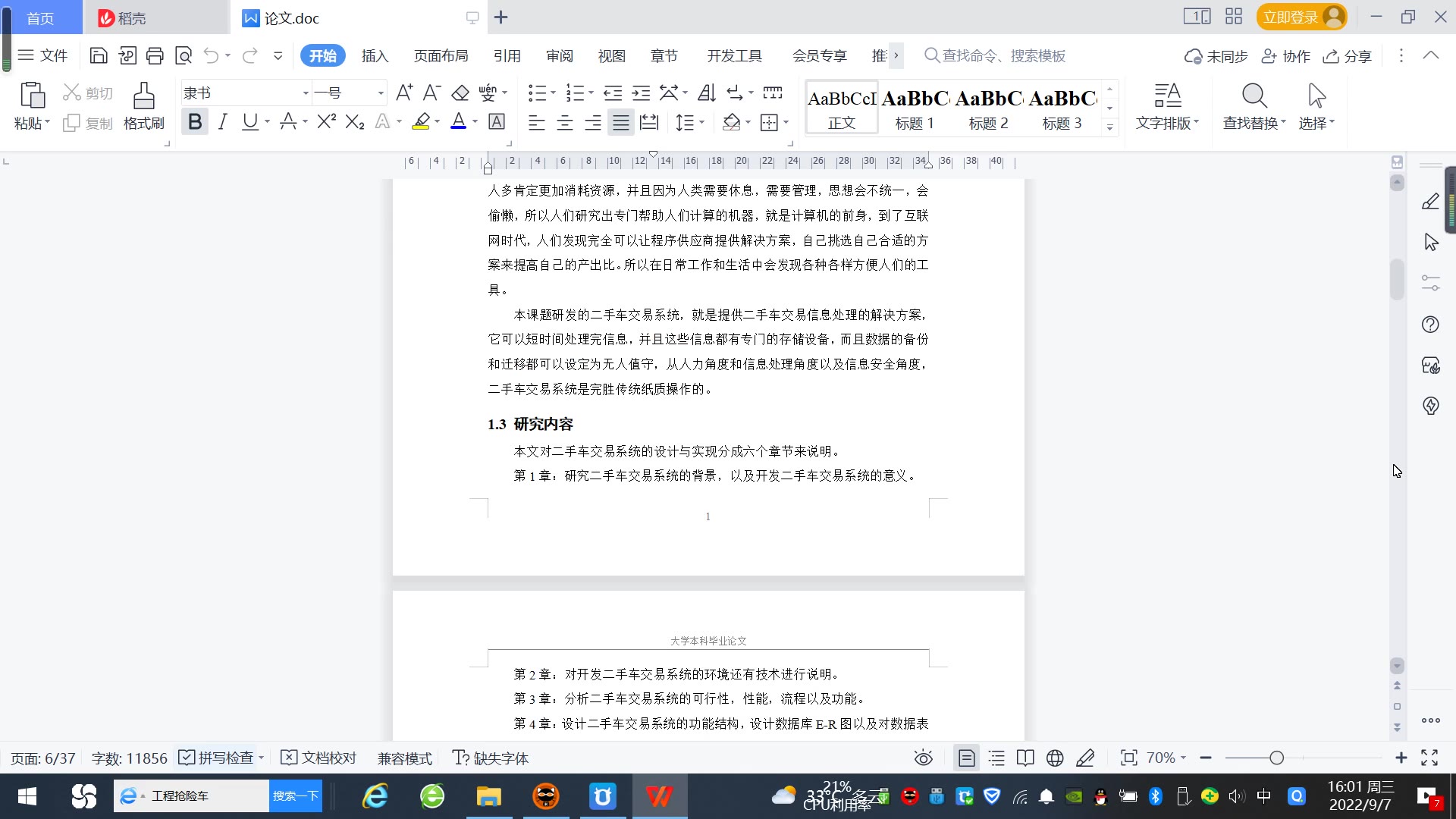Open font name dropdown showing 隶书
The width and height of the screenshot is (1456, 819).
(x=306, y=93)
